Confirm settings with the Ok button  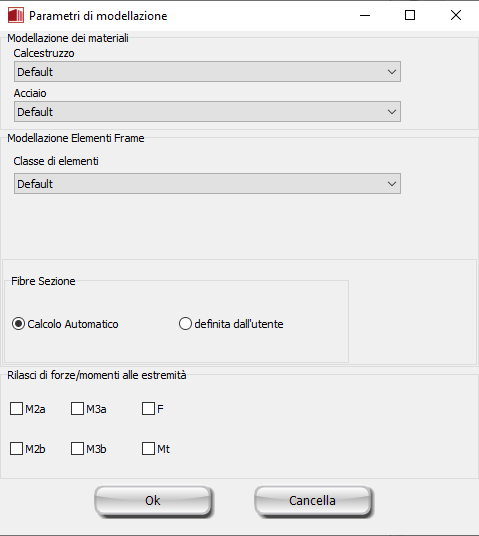153,500
